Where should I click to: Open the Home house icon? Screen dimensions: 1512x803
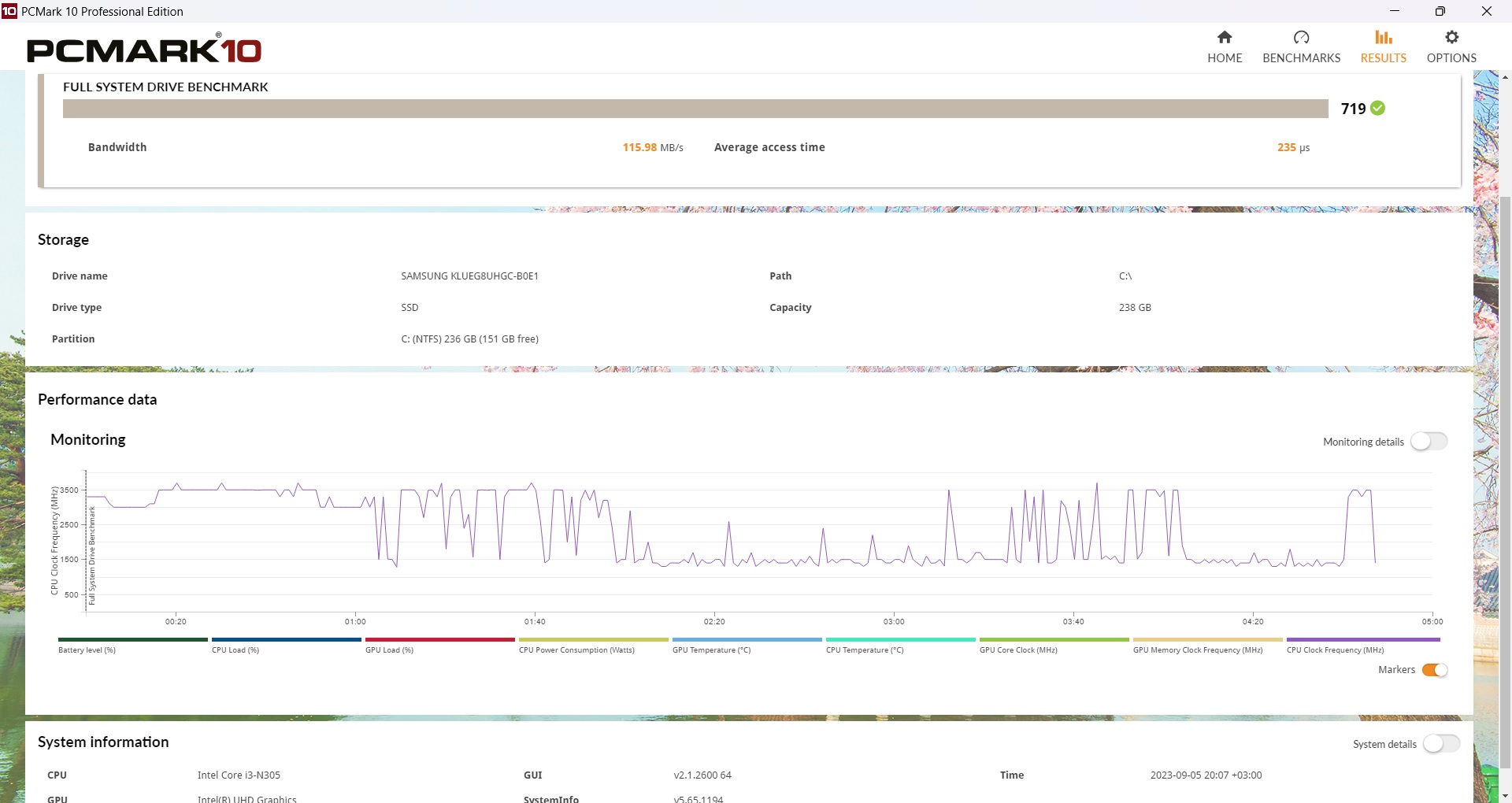[x=1224, y=38]
